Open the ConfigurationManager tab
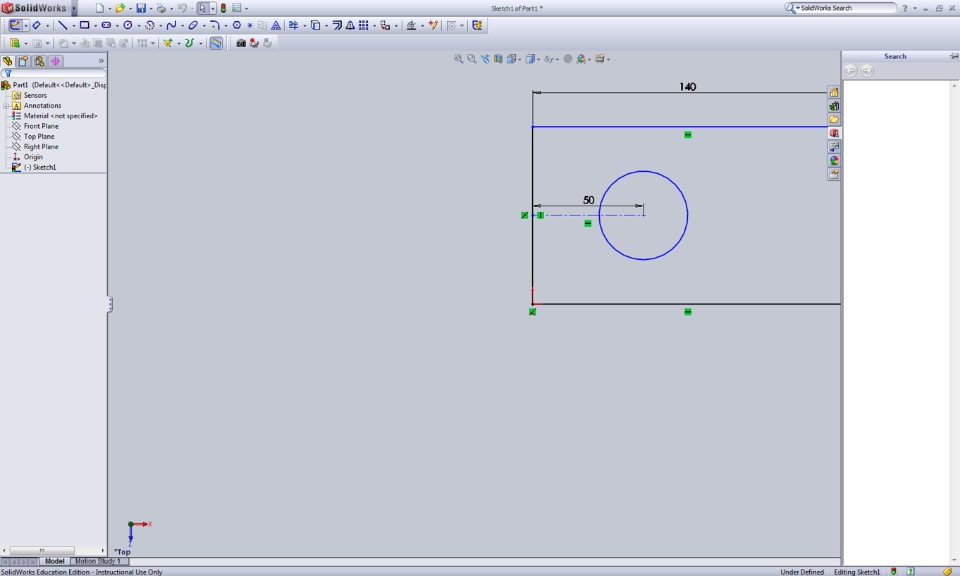 [39, 61]
